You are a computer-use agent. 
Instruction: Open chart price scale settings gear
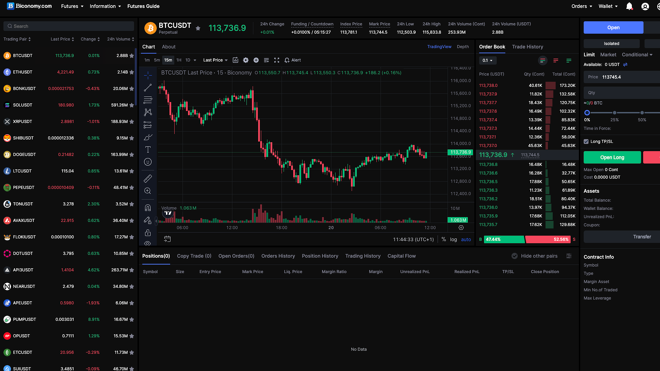(x=461, y=227)
